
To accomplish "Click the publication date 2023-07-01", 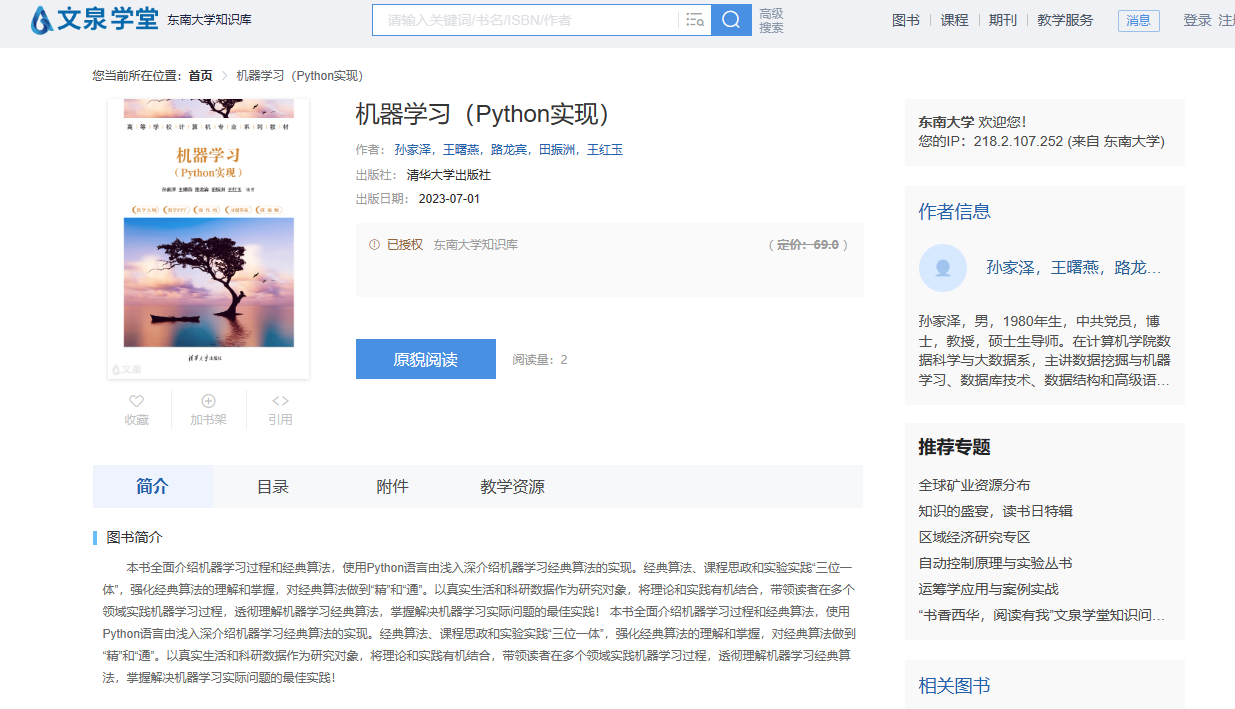I will click(449, 199).
